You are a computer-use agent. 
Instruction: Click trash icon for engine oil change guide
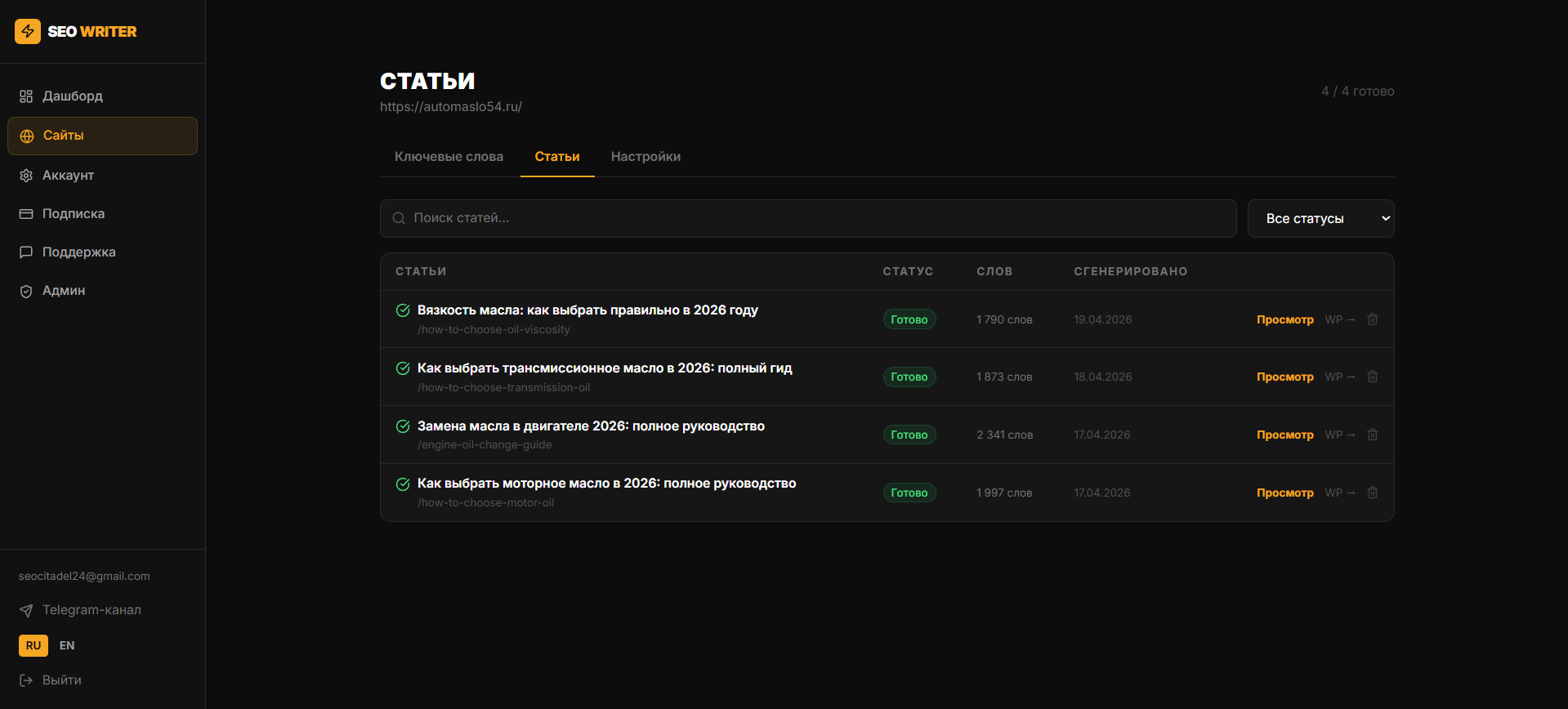[x=1373, y=435]
